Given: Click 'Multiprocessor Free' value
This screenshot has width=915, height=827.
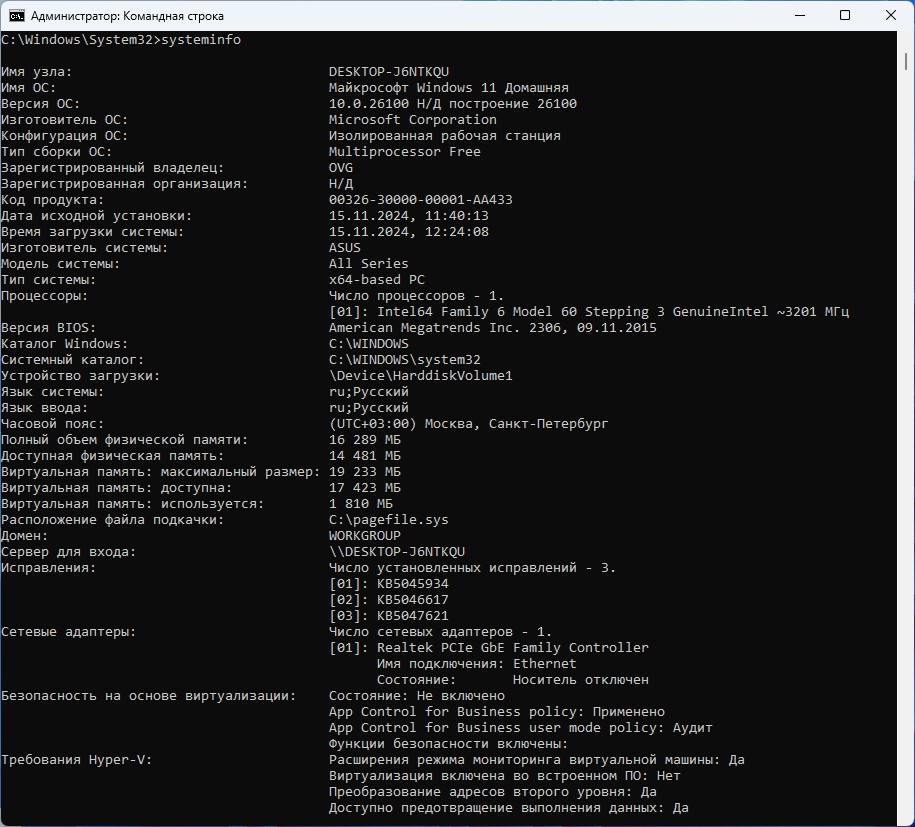Looking at the screenshot, I should (x=404, y=152).
